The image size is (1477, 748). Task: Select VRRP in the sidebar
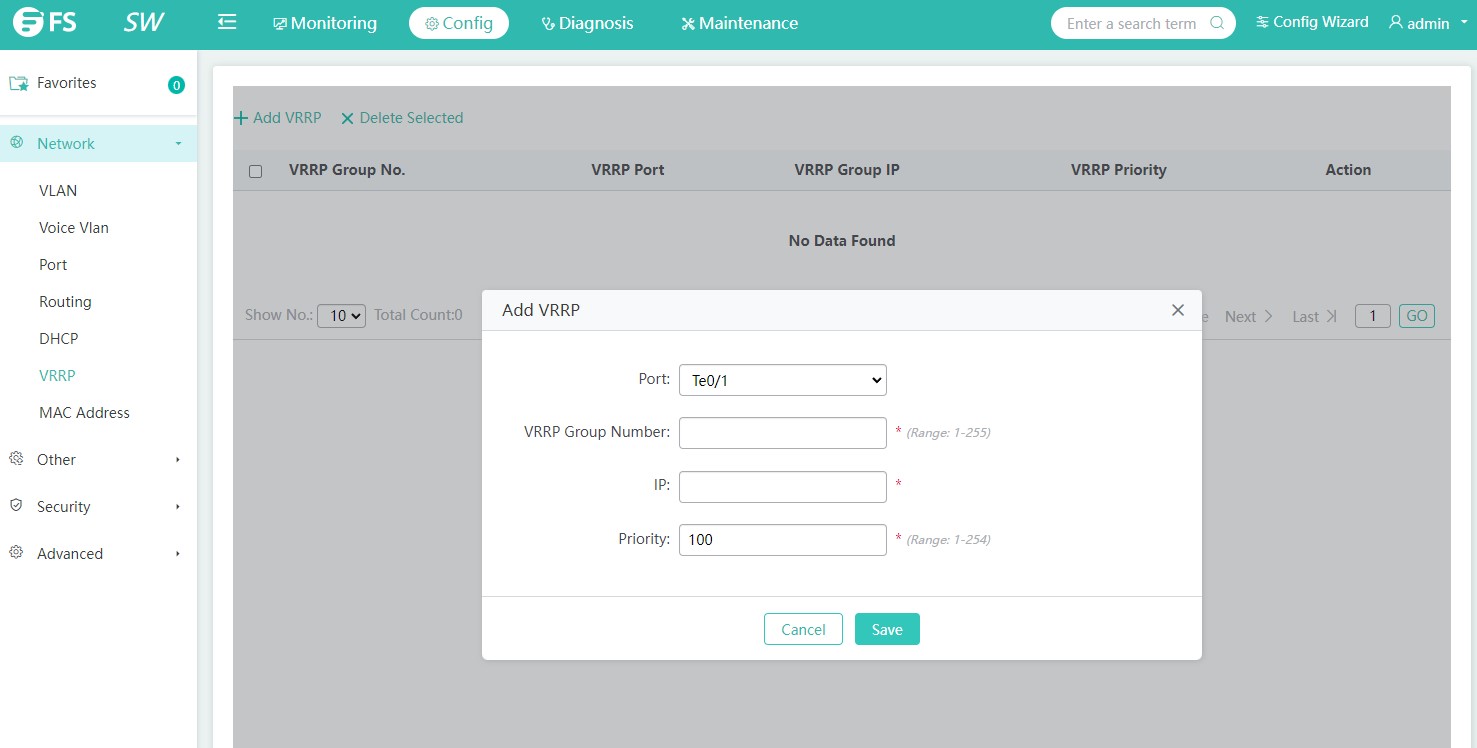(x=57, y=375)
